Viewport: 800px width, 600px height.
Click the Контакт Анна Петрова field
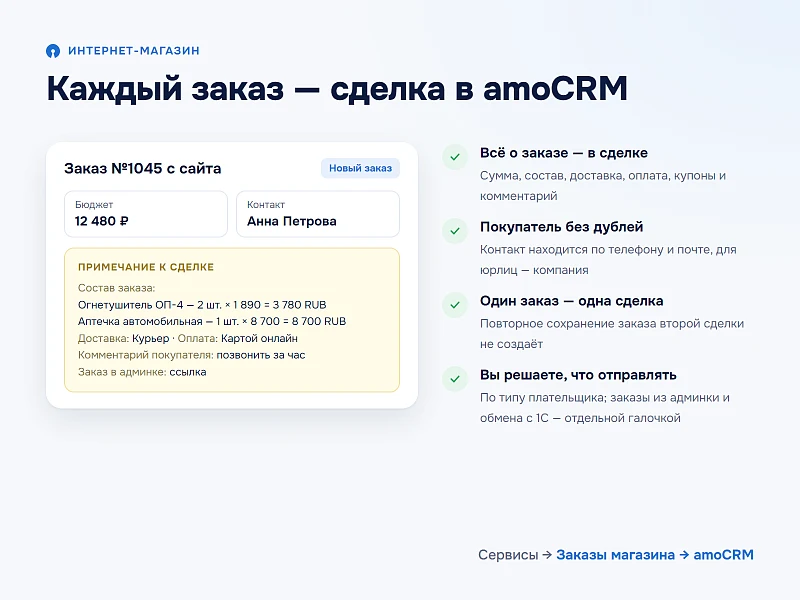pyautogui.click(x=318, y=214)
